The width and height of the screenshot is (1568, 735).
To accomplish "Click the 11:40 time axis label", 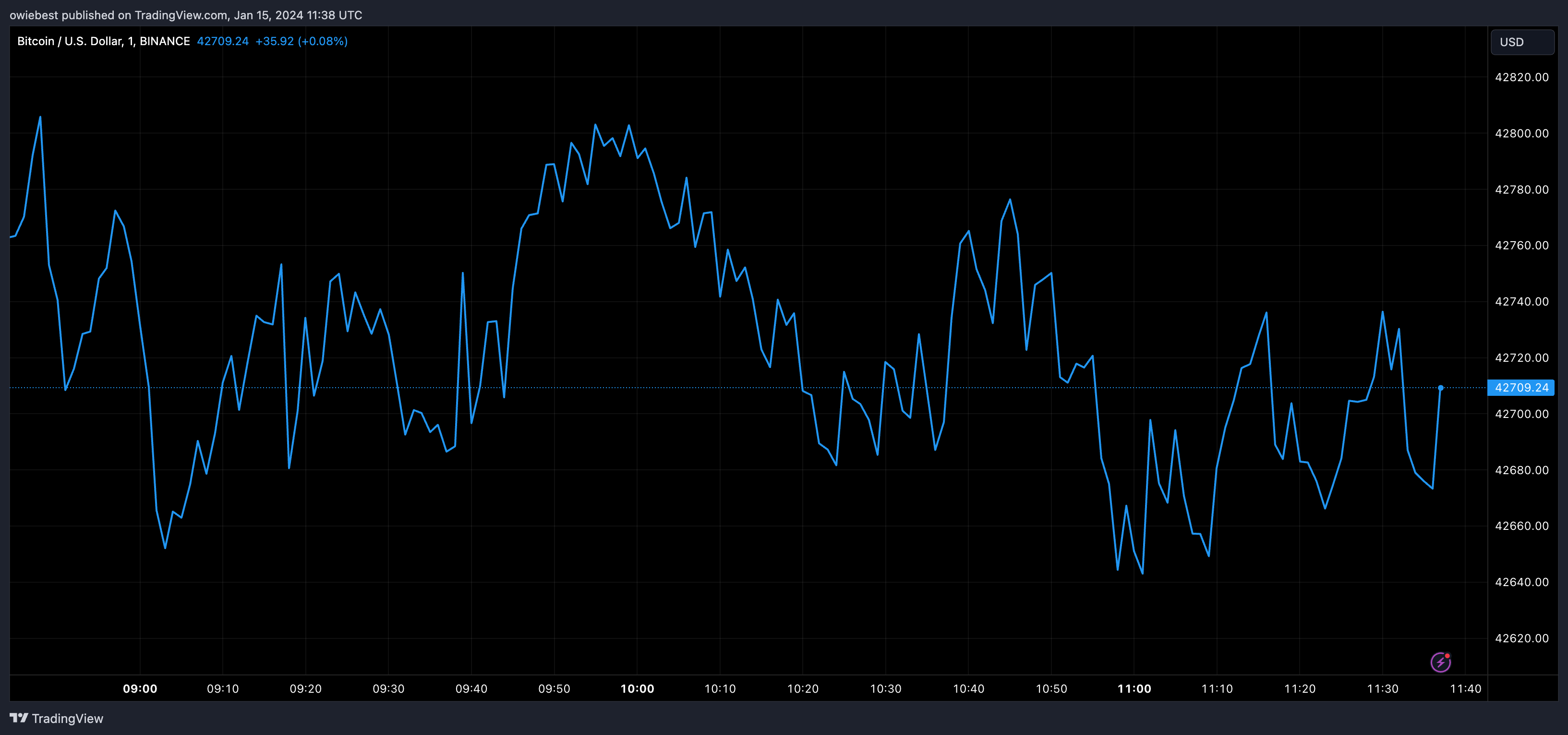I will 1465,689.
